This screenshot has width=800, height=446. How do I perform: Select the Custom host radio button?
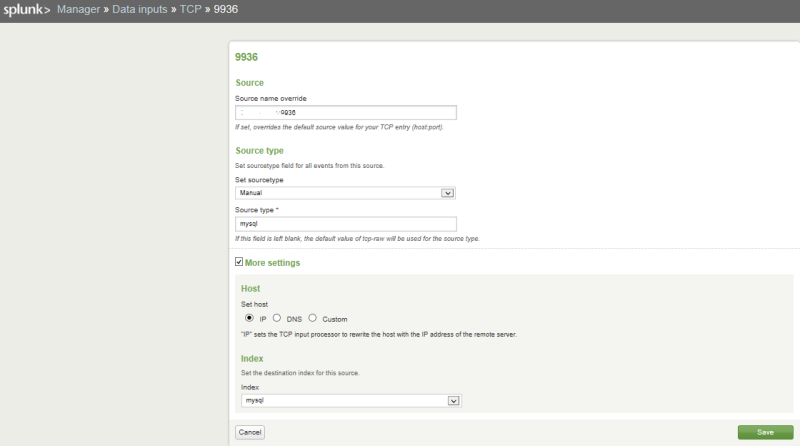(x=312, y=318)
